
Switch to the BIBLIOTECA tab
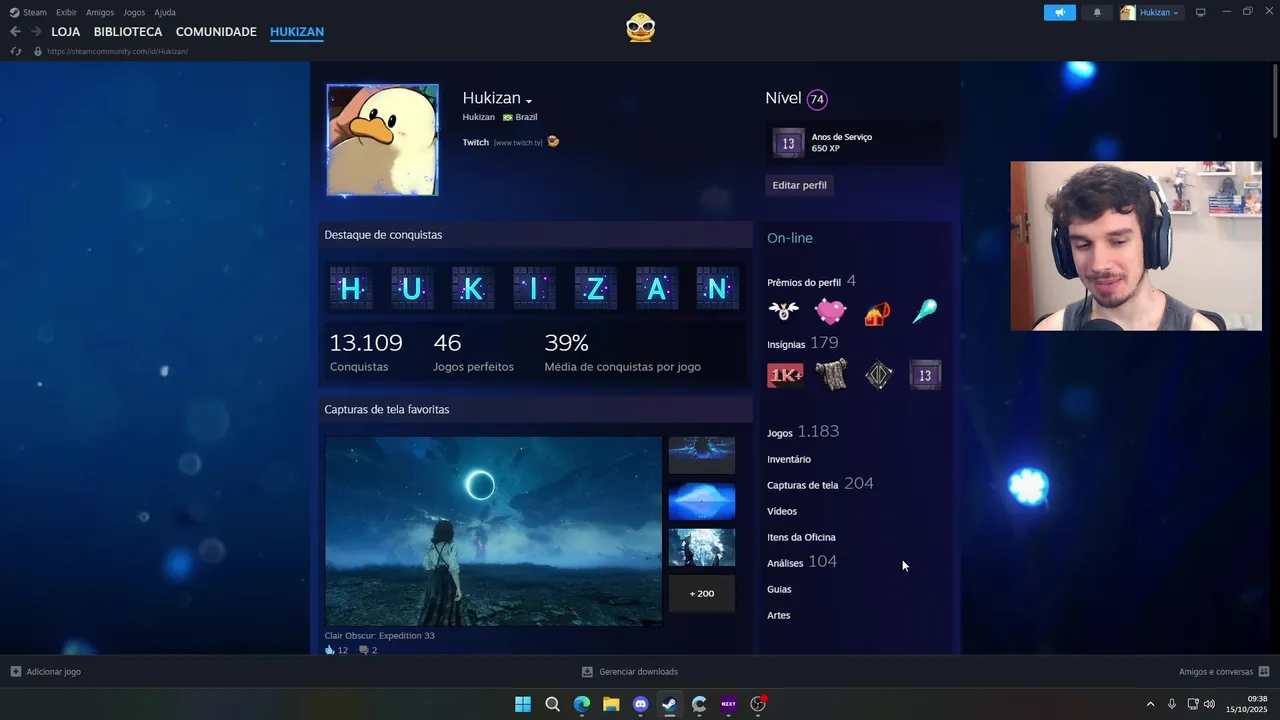[x=128, y=32]
